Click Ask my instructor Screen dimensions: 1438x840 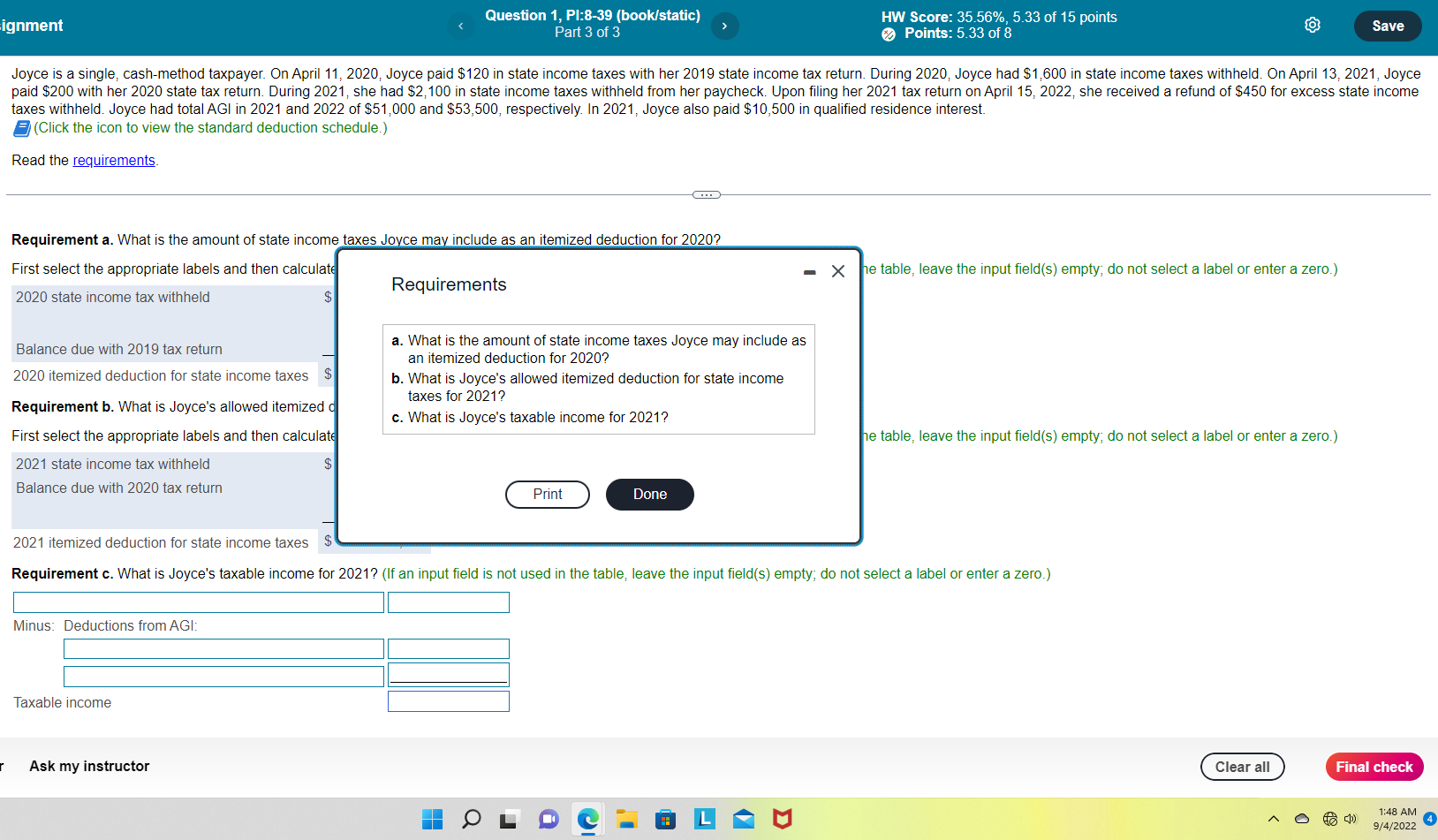(x=89, y=766)
